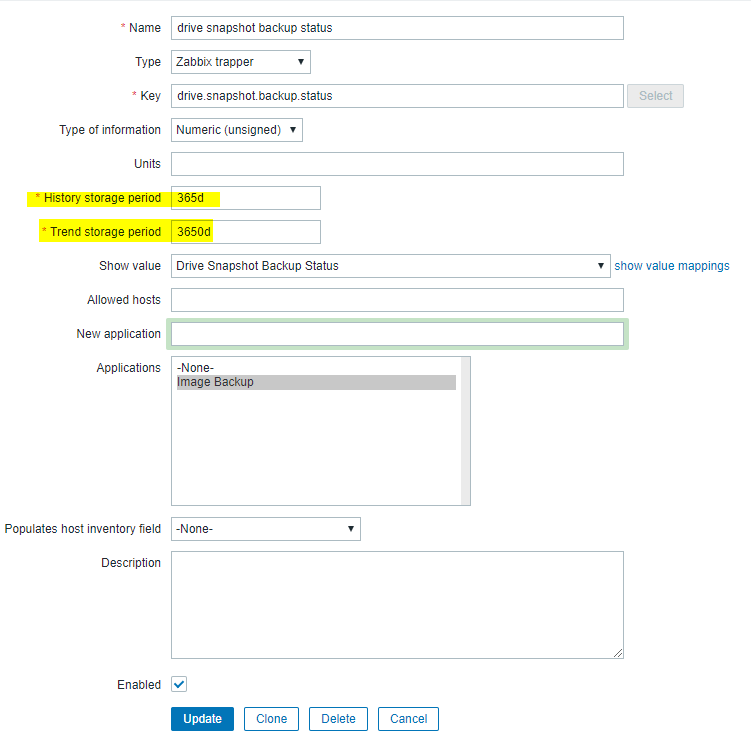The image size is (751, 741).
Task: Click the New application input field
Action: pos(397,334)
